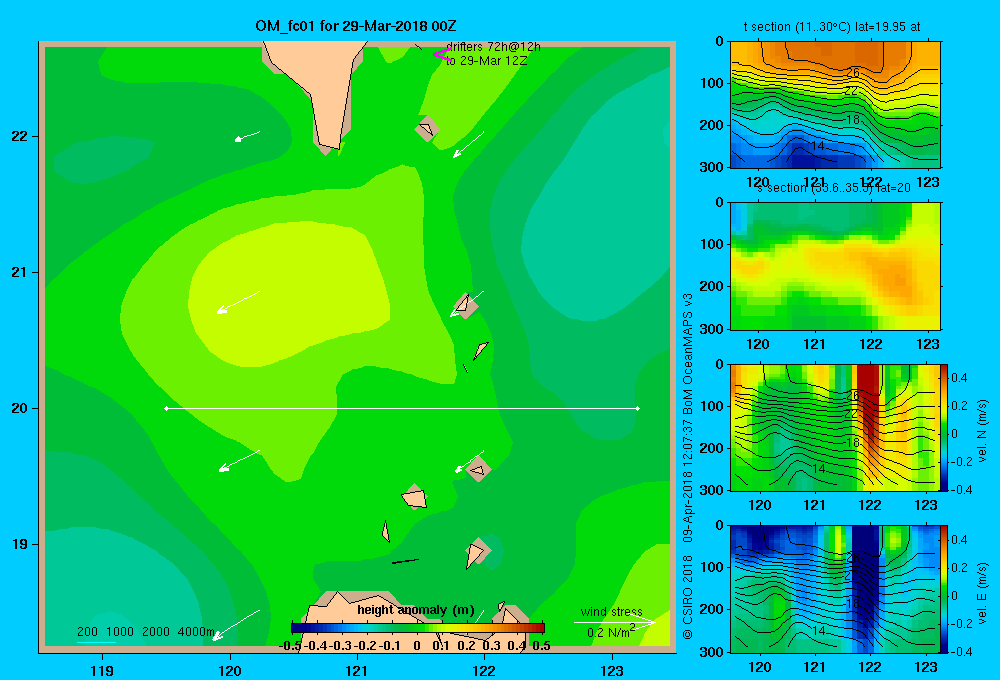The height and width of the screenshot is (680, 1000).
Task: Click the 123 longitude label under salinity section
Action: pos(927,344)
